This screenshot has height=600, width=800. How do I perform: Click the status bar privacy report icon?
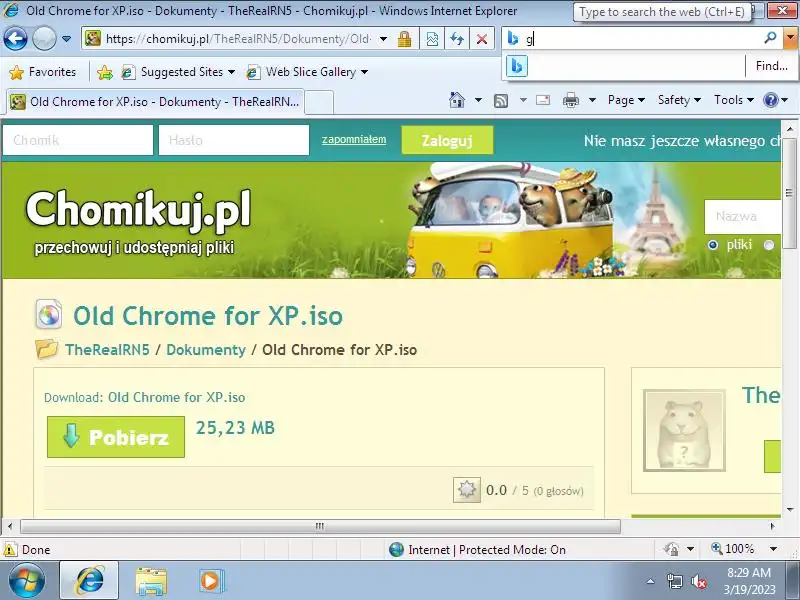click(x=671, y=549)
